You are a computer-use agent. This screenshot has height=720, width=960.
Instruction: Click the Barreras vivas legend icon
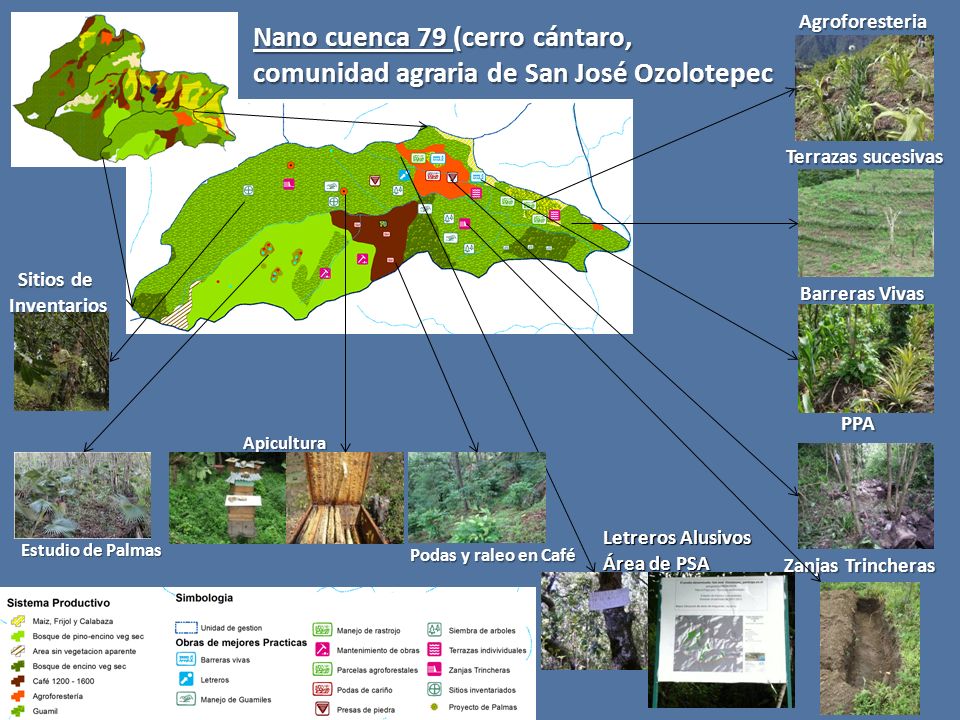186,659
